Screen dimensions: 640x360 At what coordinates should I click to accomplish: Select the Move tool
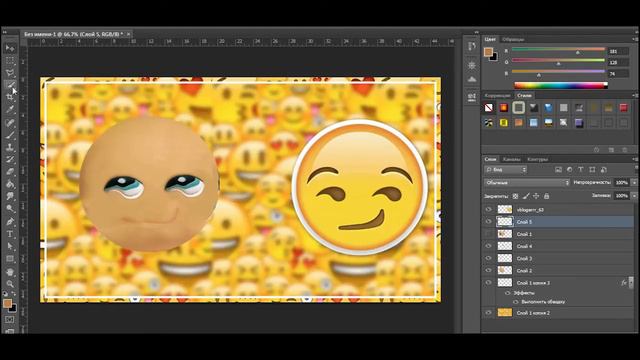click(10, 48)
